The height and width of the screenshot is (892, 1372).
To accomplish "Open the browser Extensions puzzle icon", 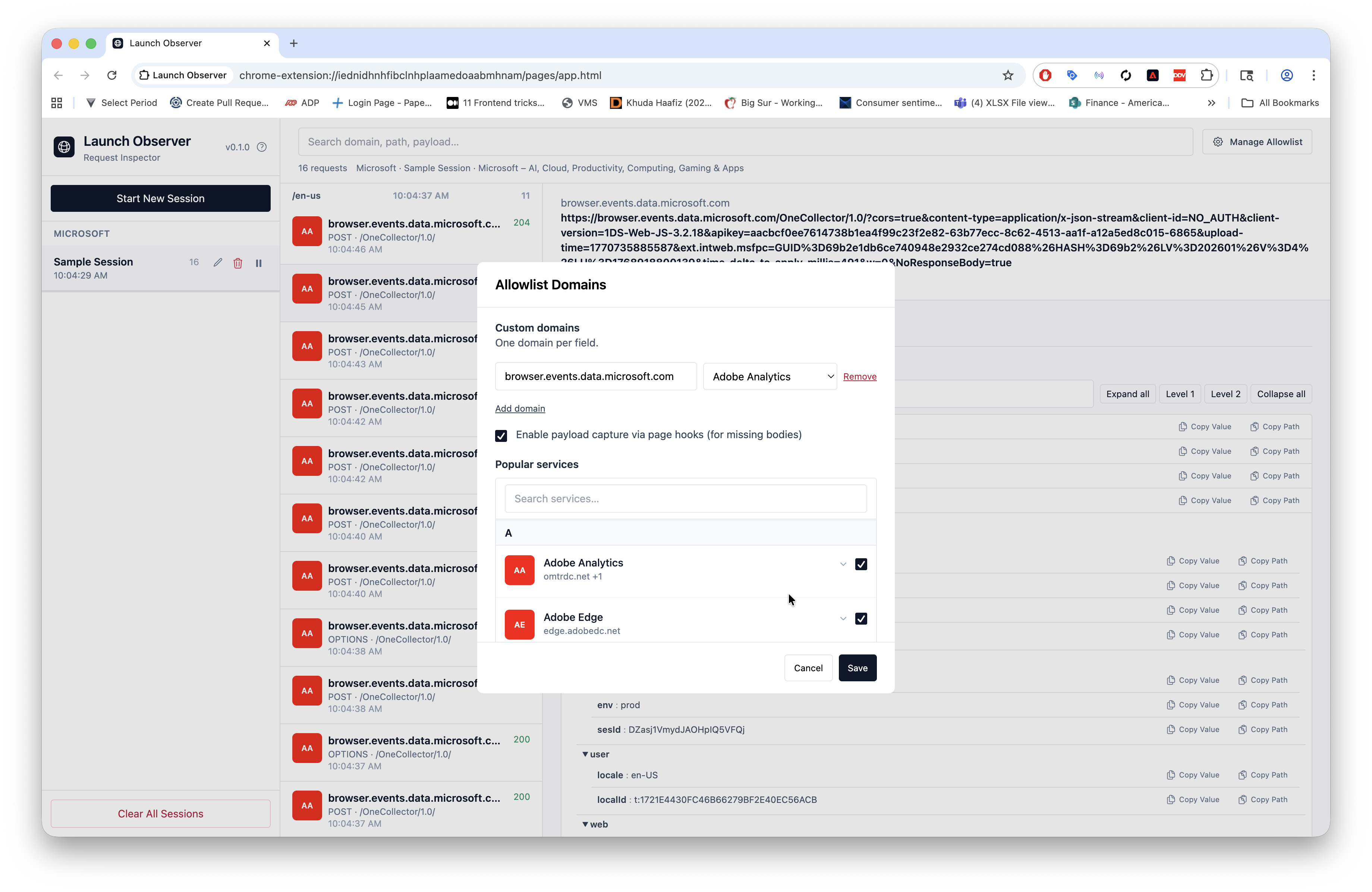I will (1206, 75).
